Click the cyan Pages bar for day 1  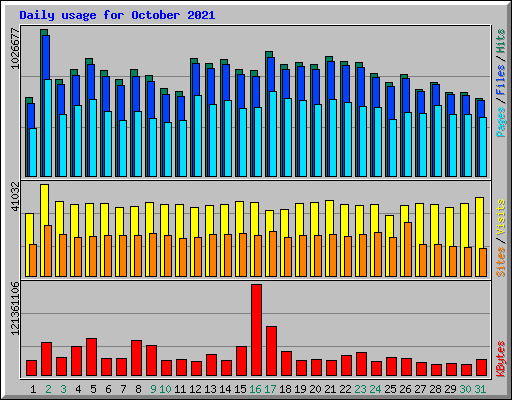33,152
